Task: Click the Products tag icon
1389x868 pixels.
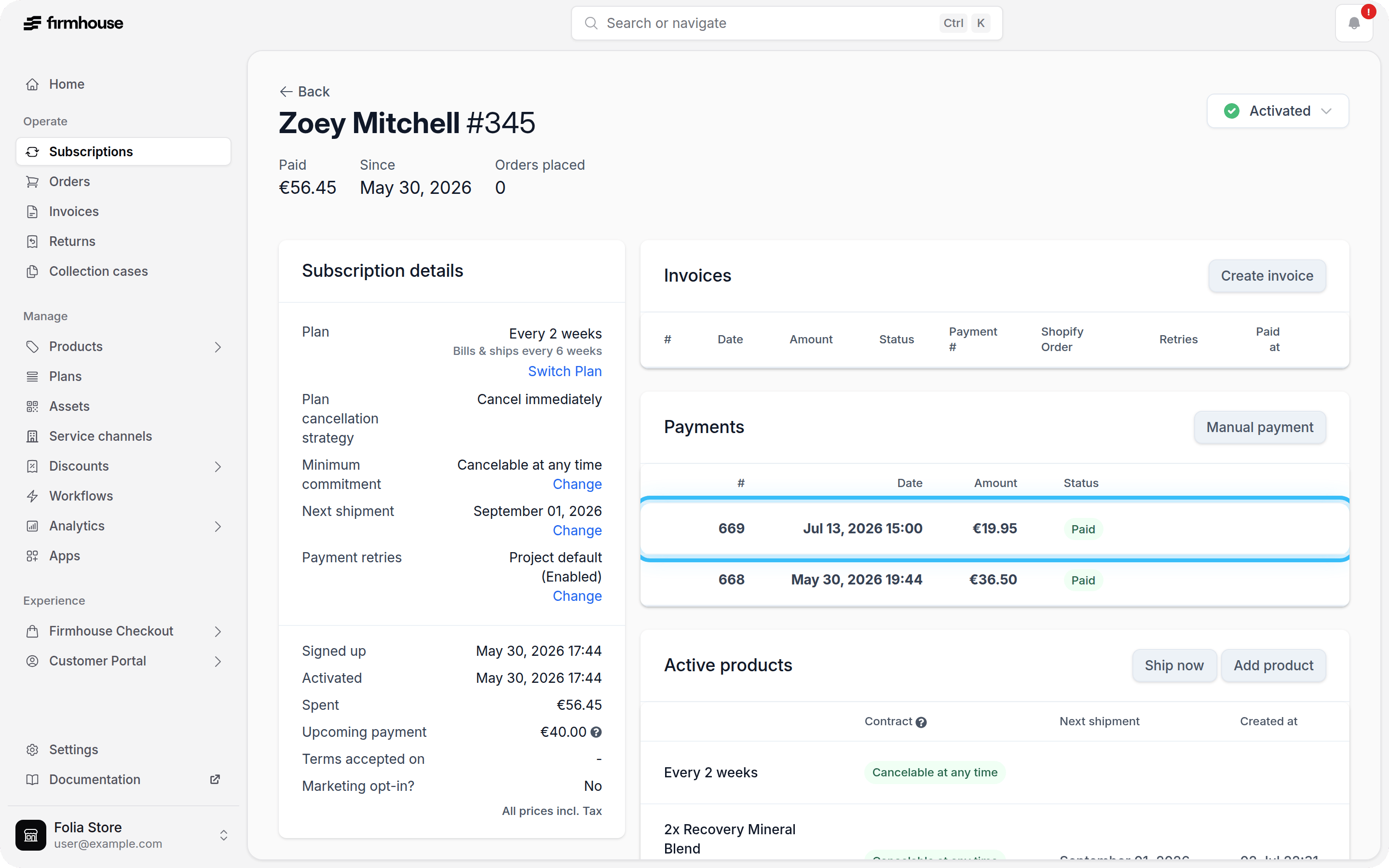Action: (x=32, y=347)
